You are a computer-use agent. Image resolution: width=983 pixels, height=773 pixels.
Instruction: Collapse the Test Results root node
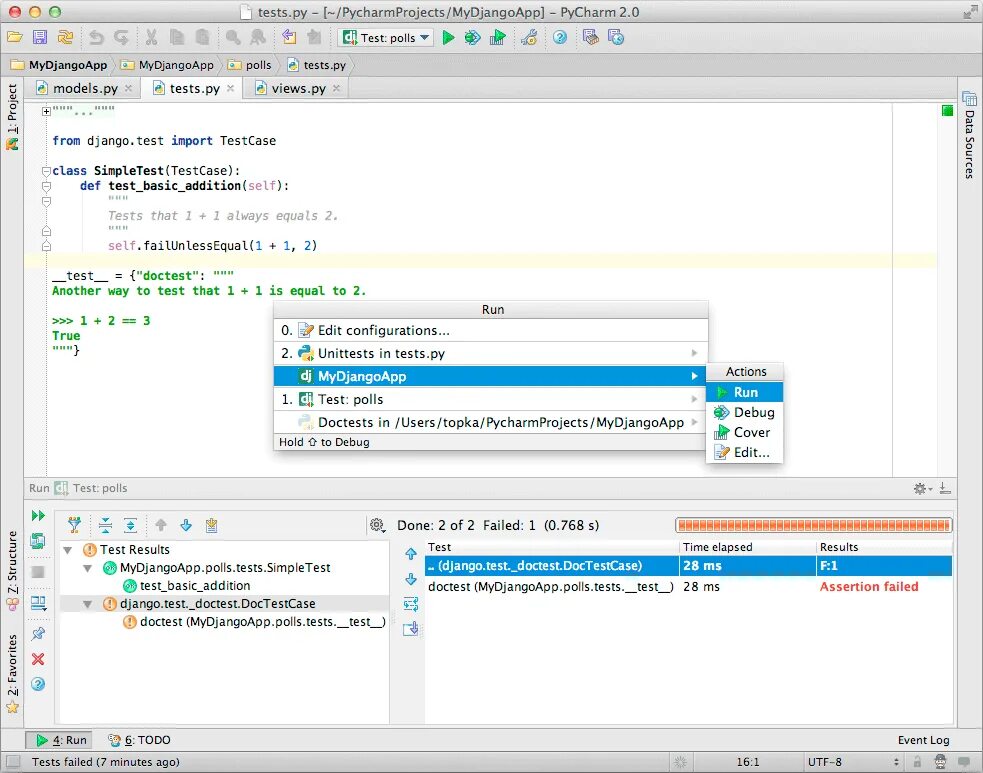(68, 550)
